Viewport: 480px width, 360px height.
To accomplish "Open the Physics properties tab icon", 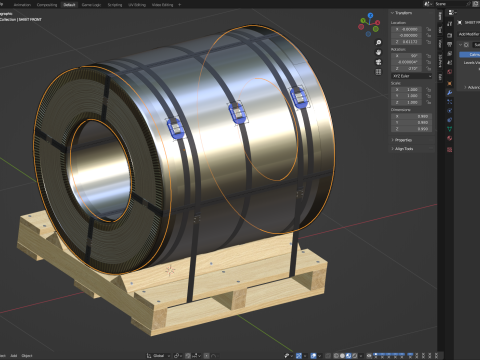I will coord(449,111).
